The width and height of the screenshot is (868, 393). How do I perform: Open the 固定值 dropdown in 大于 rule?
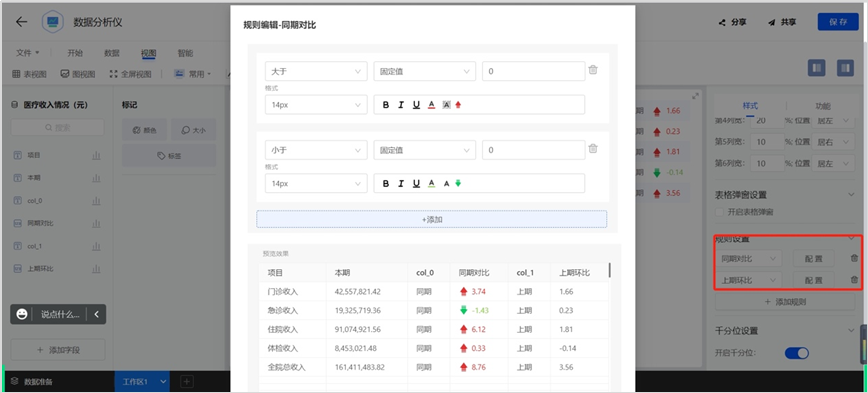[425, 71]
